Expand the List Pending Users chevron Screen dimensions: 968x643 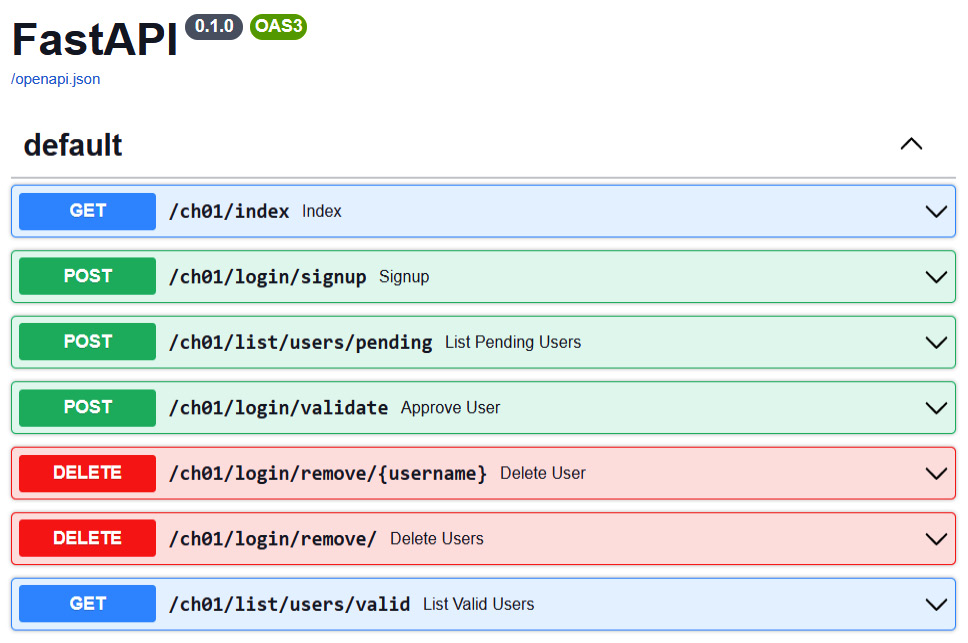click(x=936, y=342)
